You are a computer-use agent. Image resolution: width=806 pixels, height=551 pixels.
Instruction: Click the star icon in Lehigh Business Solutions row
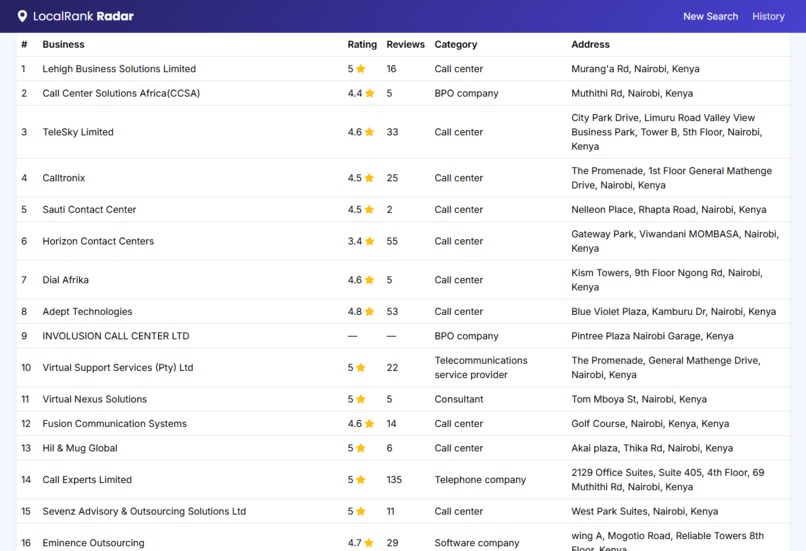[361, 68]
